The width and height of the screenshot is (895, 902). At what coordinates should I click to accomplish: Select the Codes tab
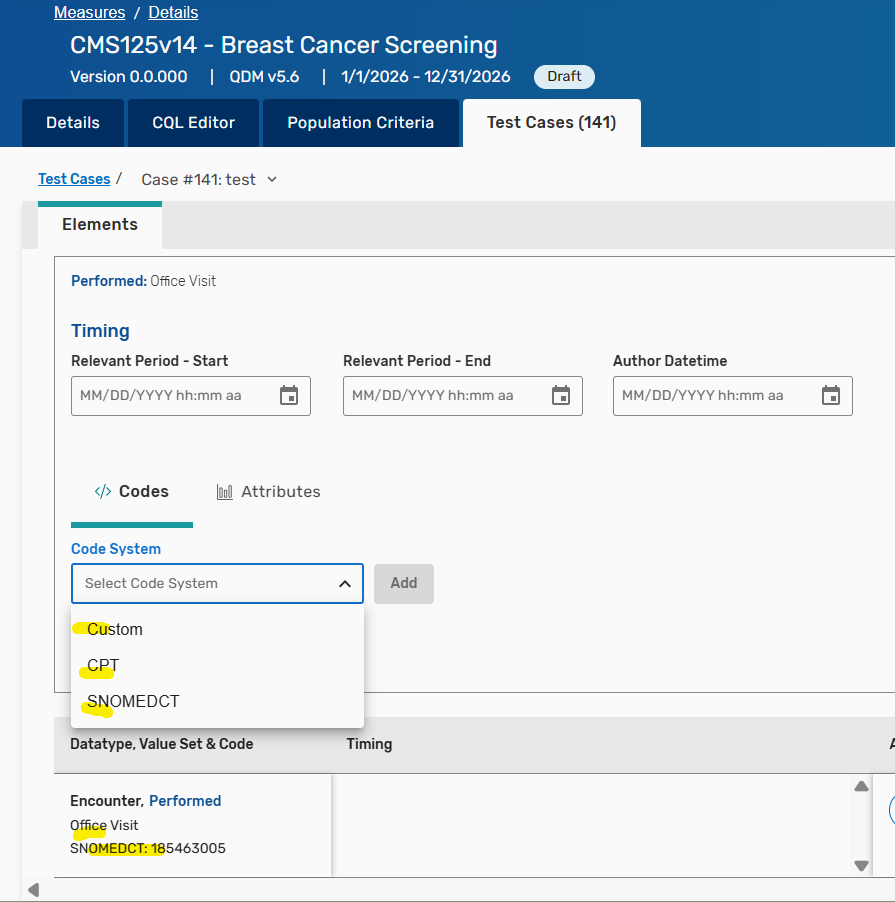131,492
